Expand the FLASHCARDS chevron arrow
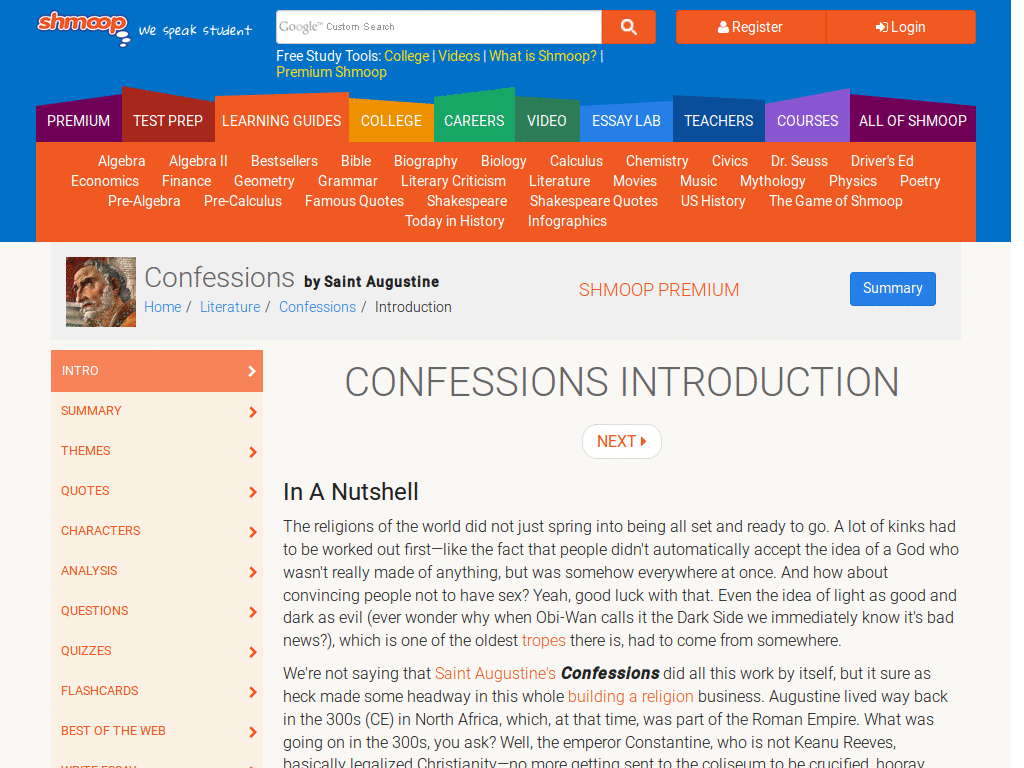Viewport: 1024px width, 768px height. click(x=253, y=692)
